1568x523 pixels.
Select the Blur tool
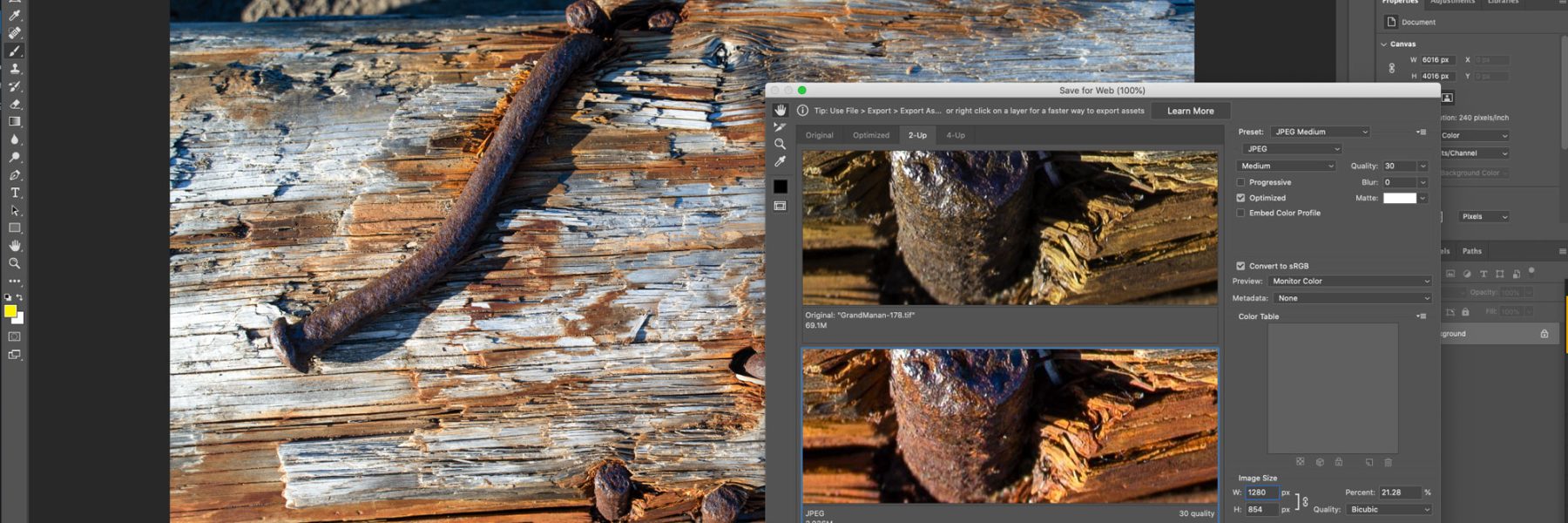pos(15,139)
